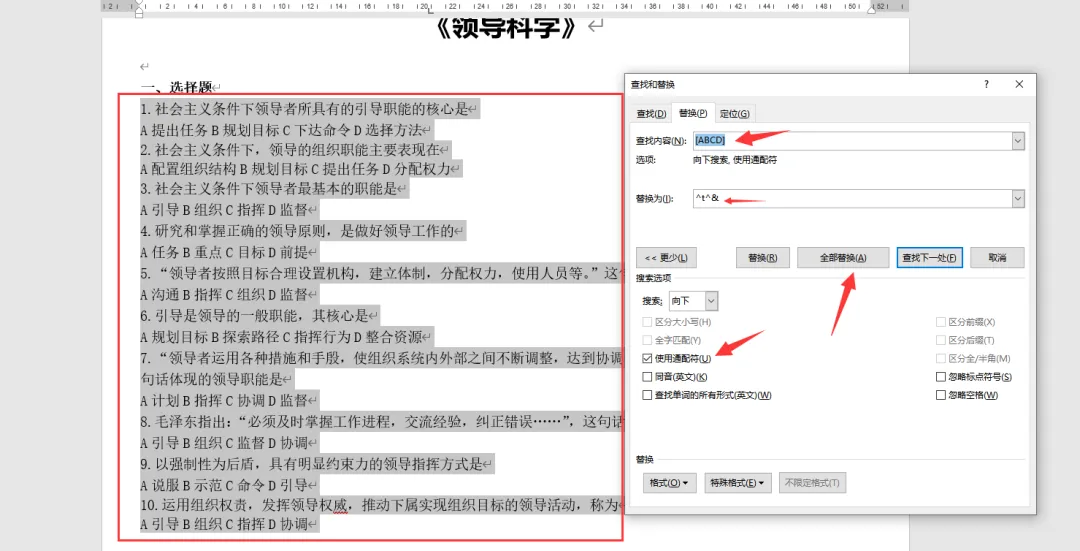Click the options text 向下搜索, 使用通配符

(x=735, y=160)
